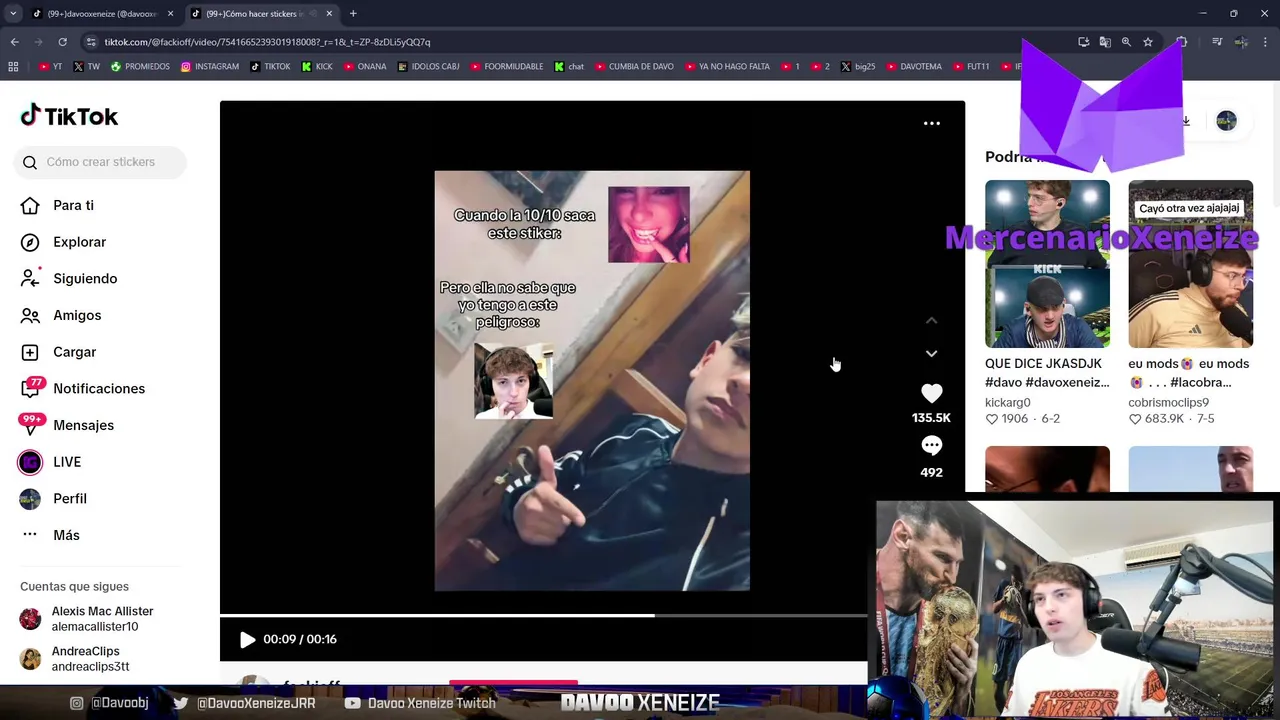Zoom icon in the address bar

pos(1126,42)
